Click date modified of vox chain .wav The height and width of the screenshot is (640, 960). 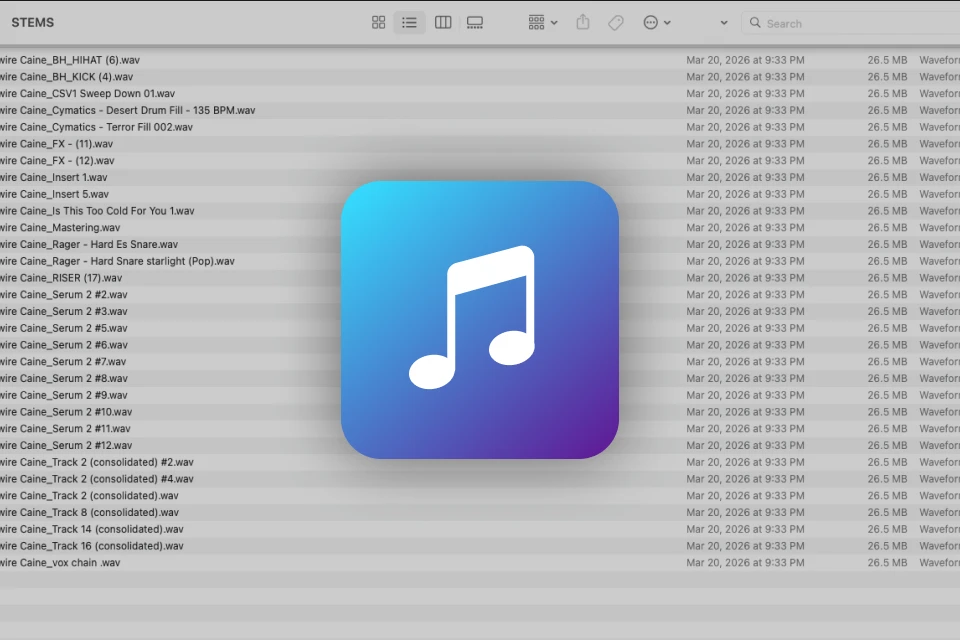pos(745,562)
